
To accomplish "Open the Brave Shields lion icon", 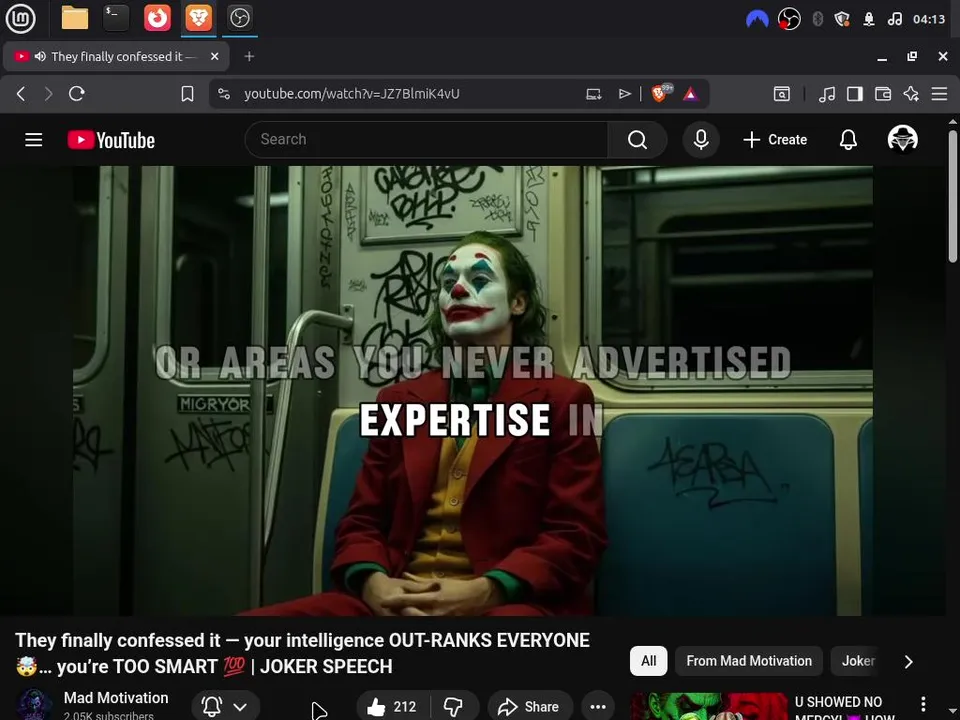I will (x=661, y=93).
